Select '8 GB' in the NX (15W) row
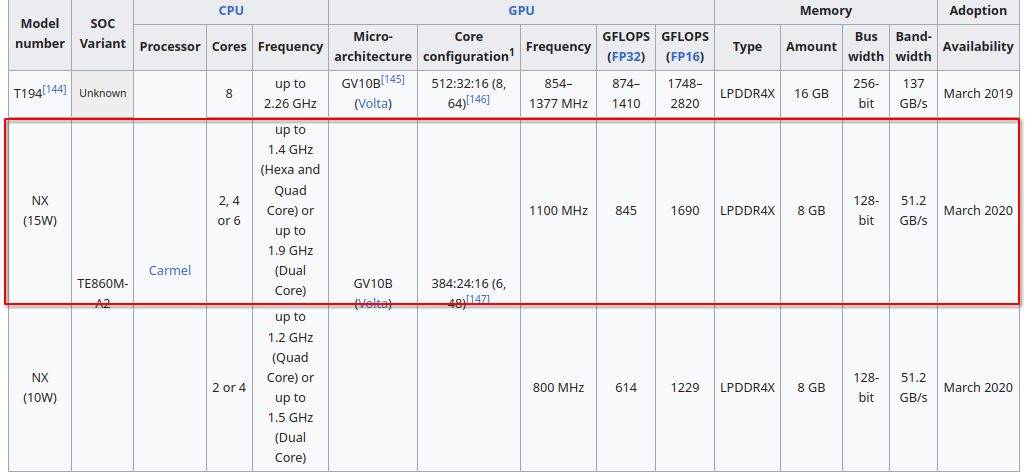 point(811,210)
